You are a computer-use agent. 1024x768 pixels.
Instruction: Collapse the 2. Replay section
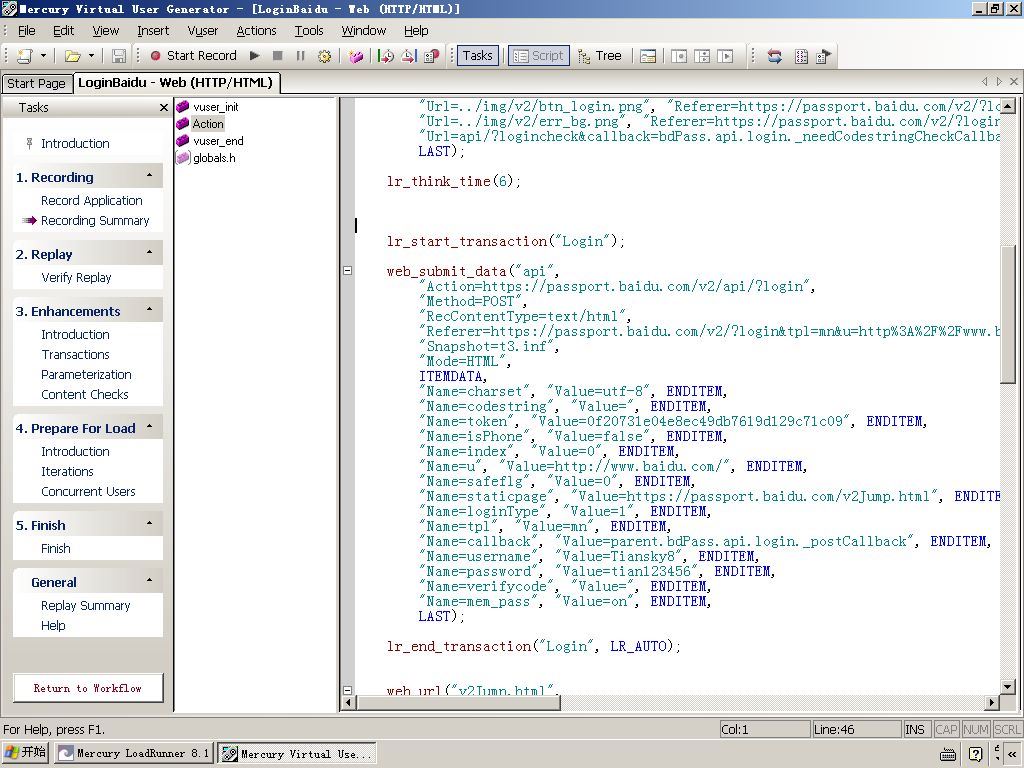point(150,253)
